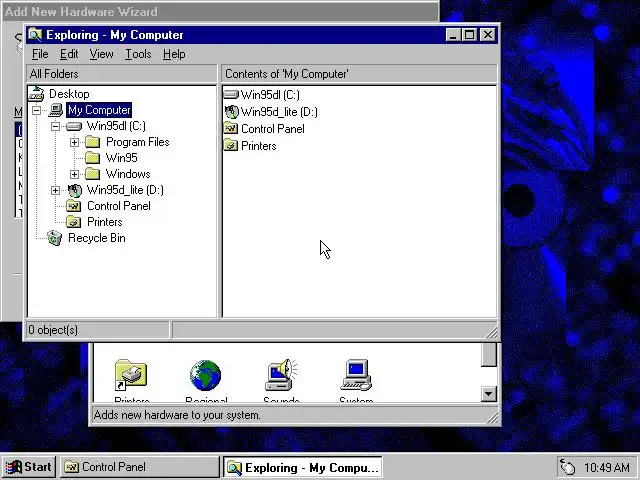Click the Explorer title bar icon
Screen dimensions: 640x480
pyautogui.click(x=35, y=35)
